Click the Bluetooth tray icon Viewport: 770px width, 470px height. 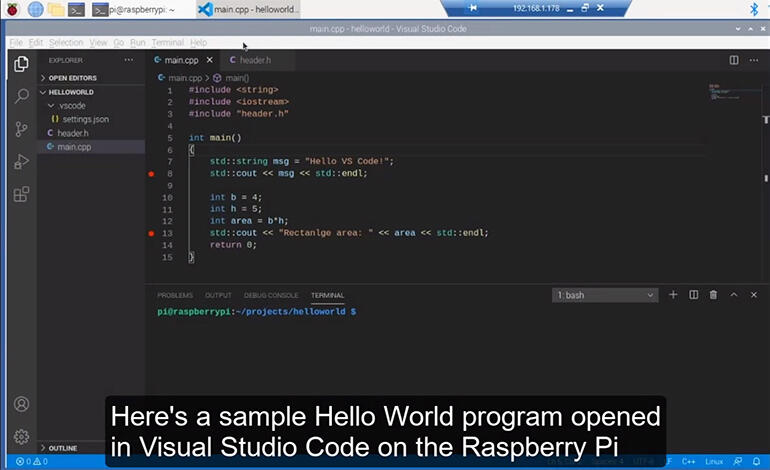(x=754, y=9)
